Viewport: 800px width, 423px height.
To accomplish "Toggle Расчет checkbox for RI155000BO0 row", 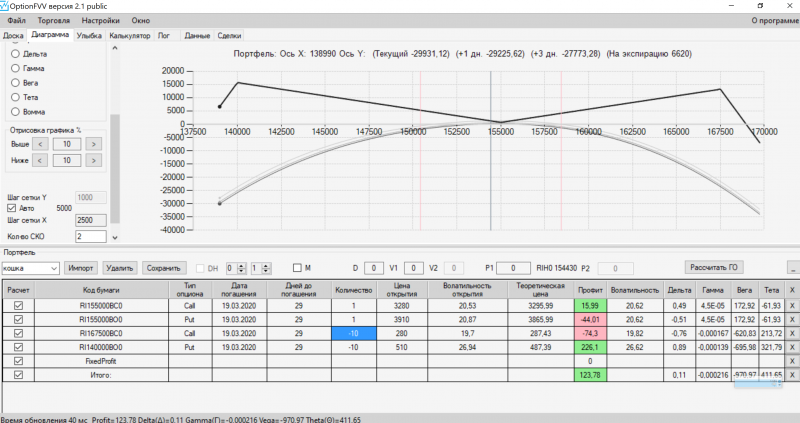I will 18,319.
